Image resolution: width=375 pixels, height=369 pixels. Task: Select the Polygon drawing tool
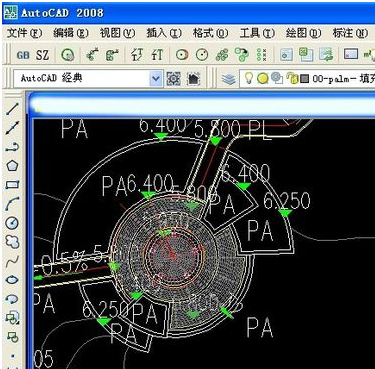[13, 166]
